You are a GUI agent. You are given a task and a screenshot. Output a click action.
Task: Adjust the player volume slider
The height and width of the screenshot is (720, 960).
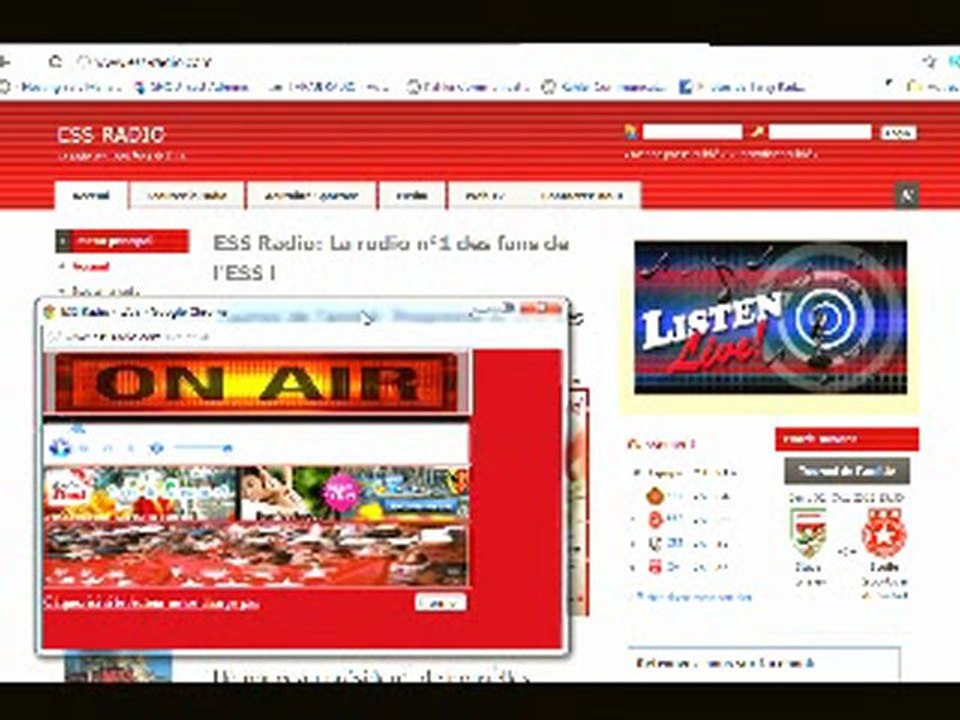pos(203,448)
